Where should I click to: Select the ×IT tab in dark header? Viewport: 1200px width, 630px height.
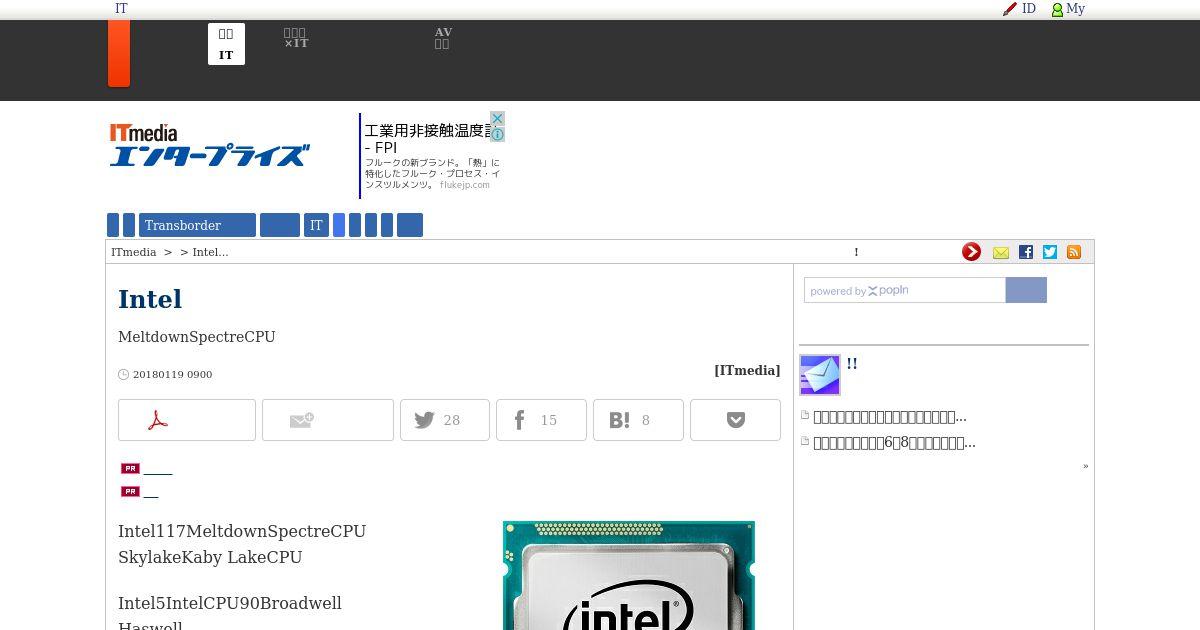click(296, 39)
